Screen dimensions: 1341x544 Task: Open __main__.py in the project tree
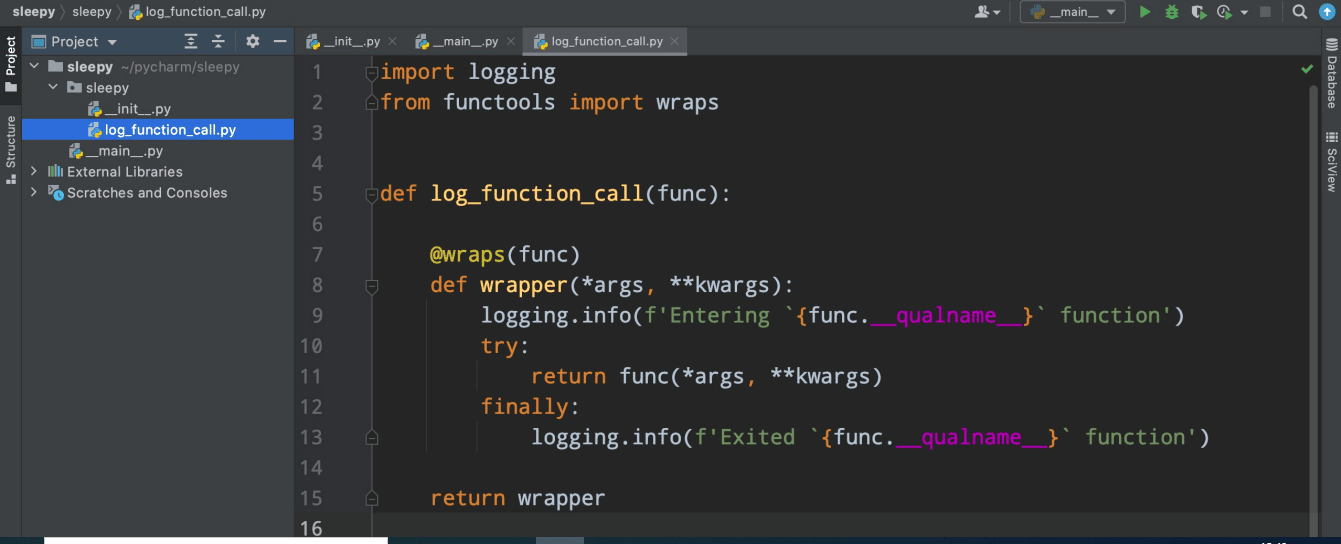(x=124, y=151)
